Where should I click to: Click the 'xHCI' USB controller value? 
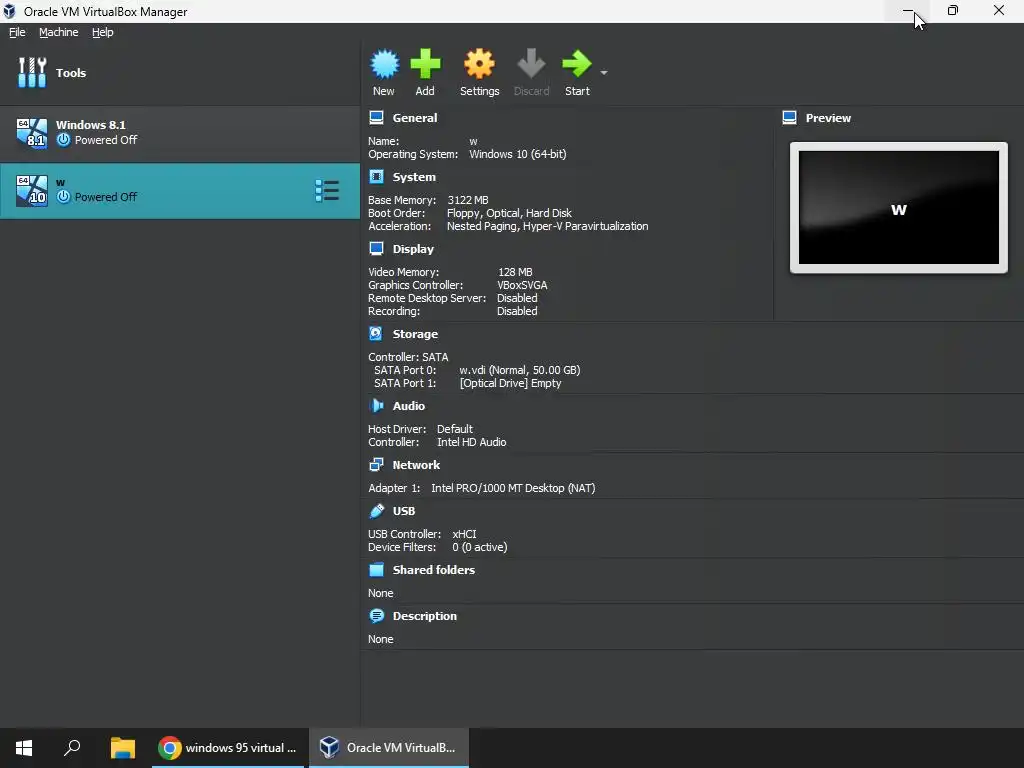(464, 534)
